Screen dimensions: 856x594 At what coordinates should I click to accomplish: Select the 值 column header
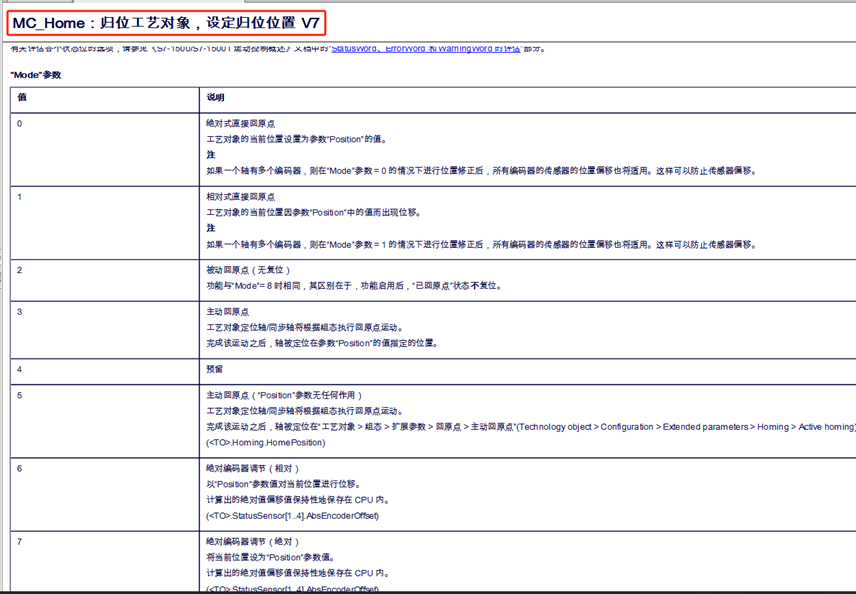(22, 98)
